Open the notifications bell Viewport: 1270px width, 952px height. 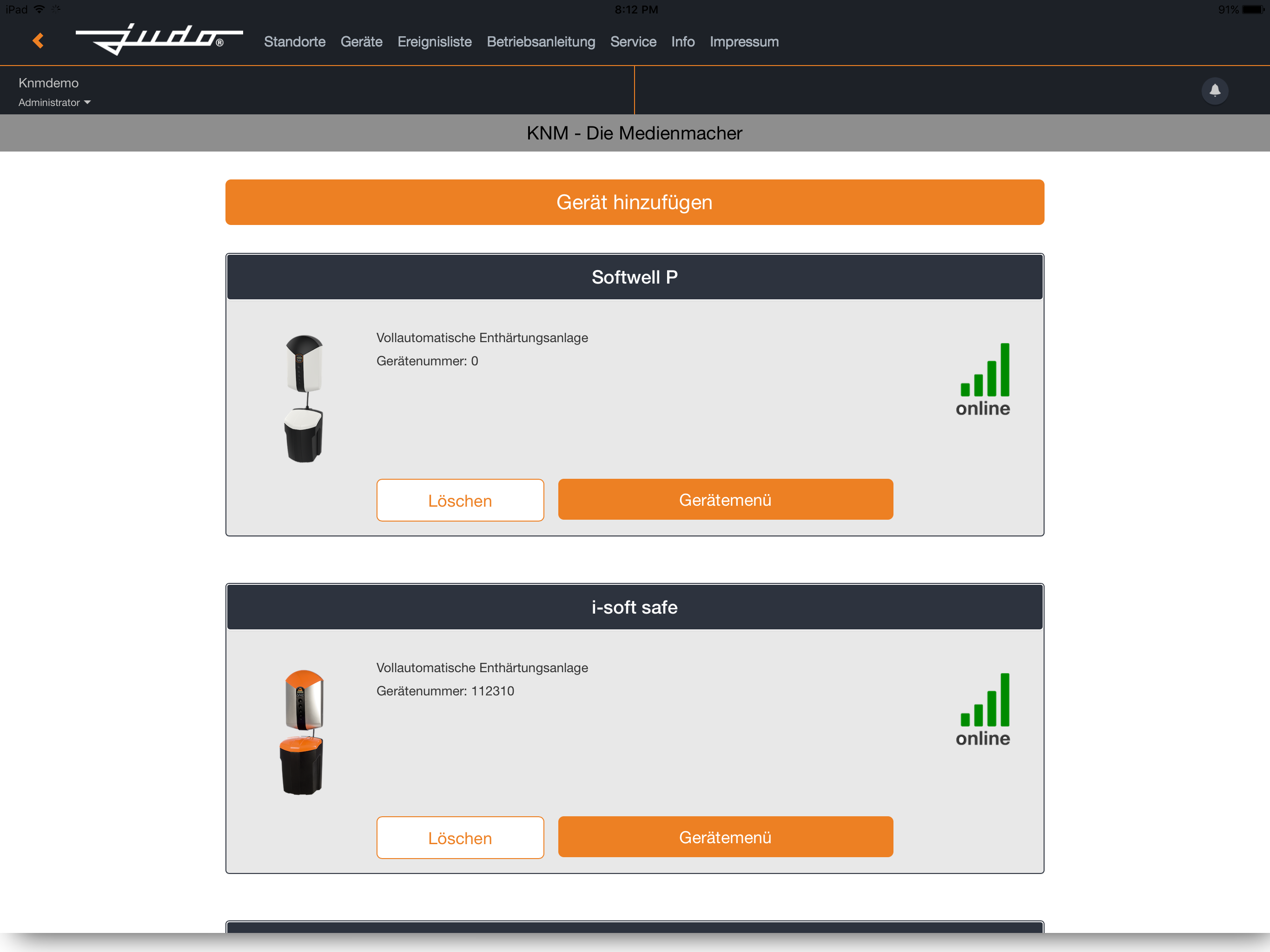coord(1214,90)
